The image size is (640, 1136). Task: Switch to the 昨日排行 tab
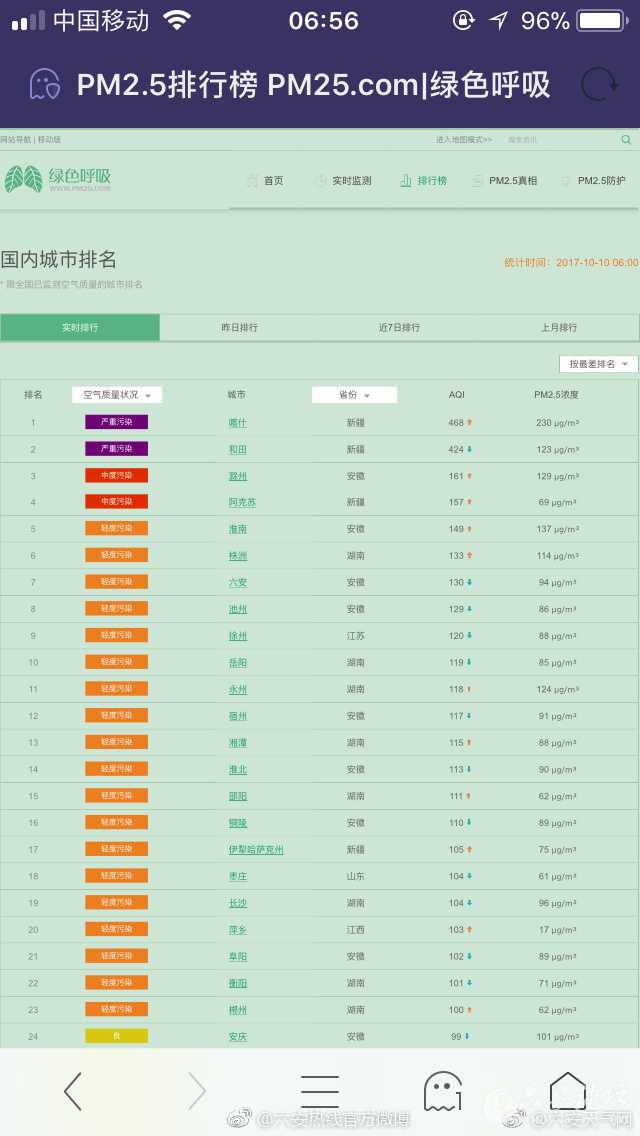click(x=239, y=328)
